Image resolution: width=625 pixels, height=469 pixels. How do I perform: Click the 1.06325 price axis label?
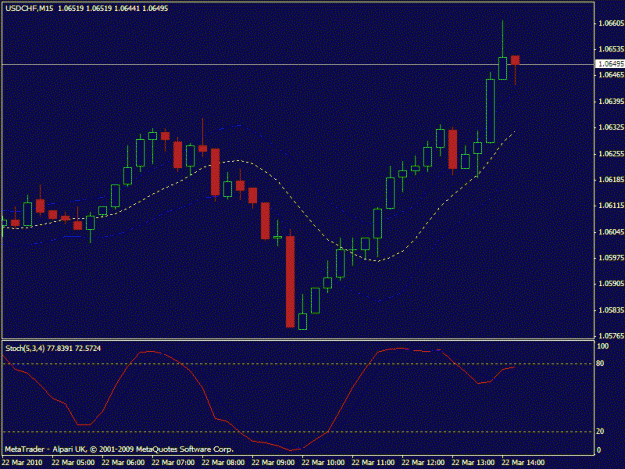click(x=611, y=128)
